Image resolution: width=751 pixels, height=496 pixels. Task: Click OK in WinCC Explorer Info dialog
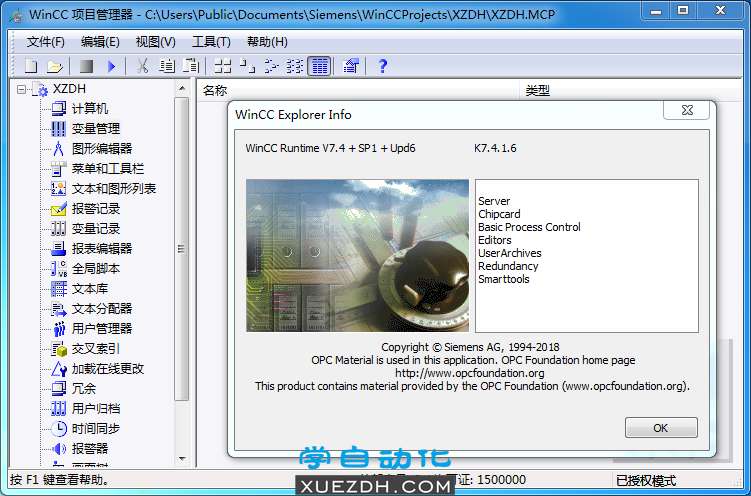tap(661, 428)
